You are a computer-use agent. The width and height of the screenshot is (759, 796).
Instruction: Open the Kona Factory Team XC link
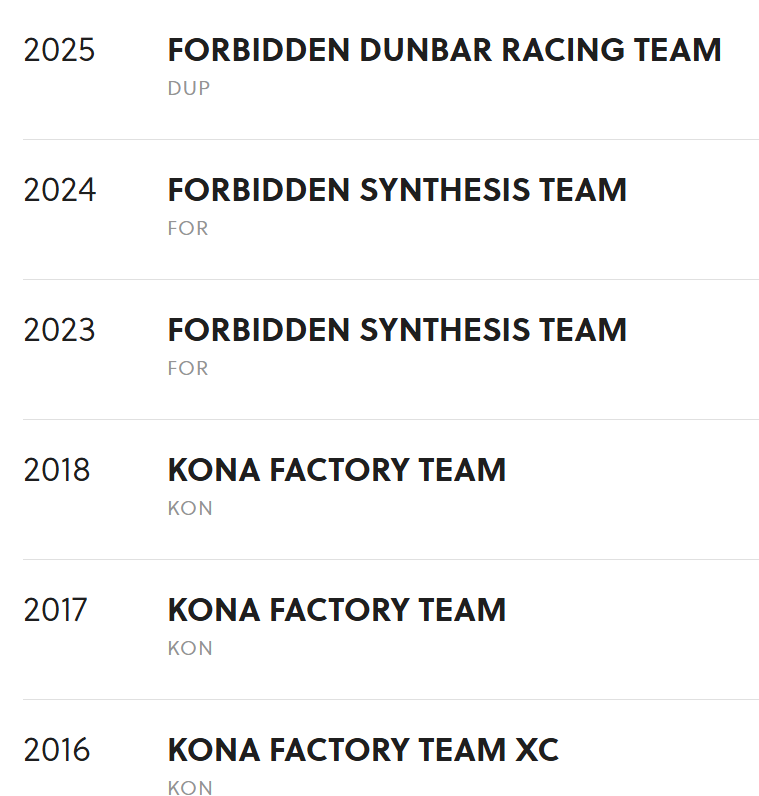363,750
